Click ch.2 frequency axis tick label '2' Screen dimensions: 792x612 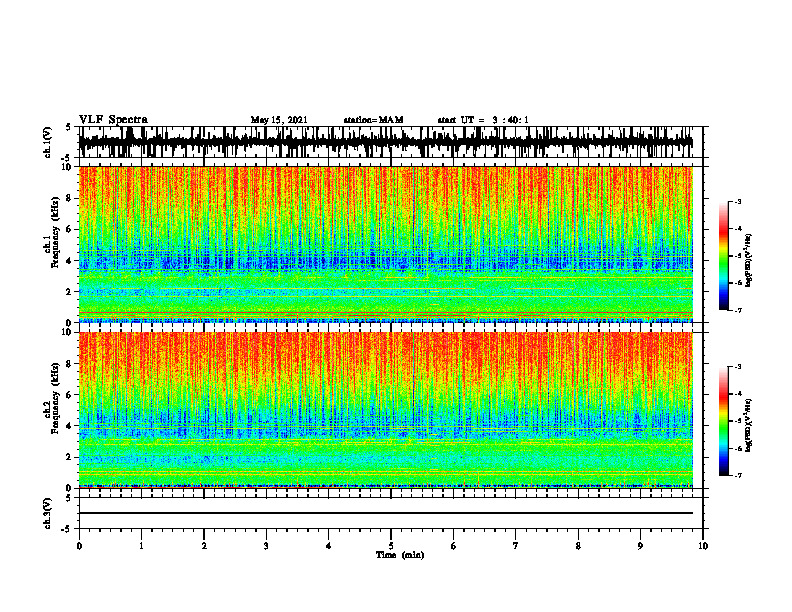pos(69,457)
